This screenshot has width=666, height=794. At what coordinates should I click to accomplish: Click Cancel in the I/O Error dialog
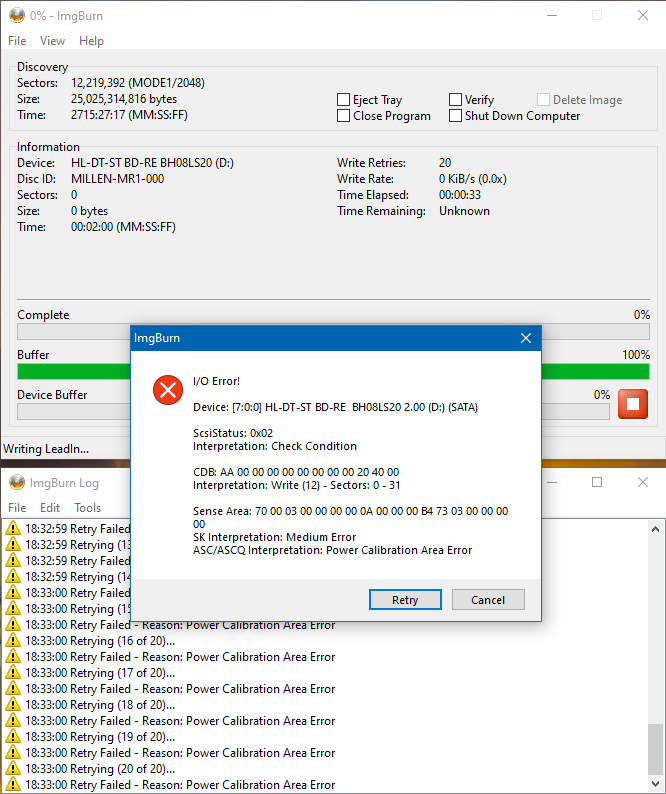click(488, 600)
